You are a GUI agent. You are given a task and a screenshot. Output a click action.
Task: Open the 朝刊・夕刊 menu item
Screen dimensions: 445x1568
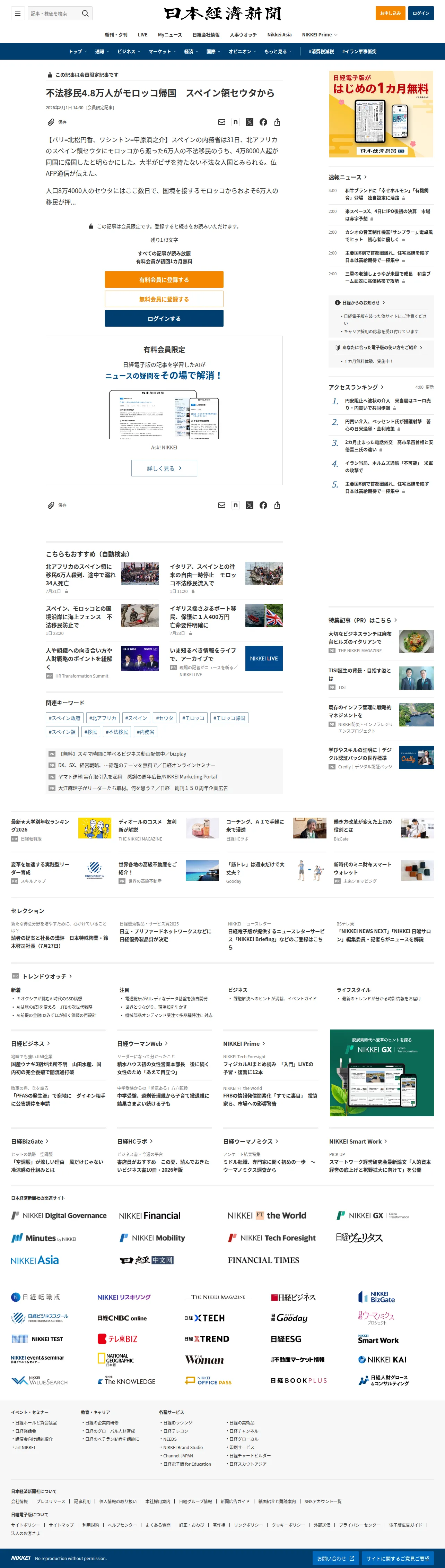tap(116, 35)
